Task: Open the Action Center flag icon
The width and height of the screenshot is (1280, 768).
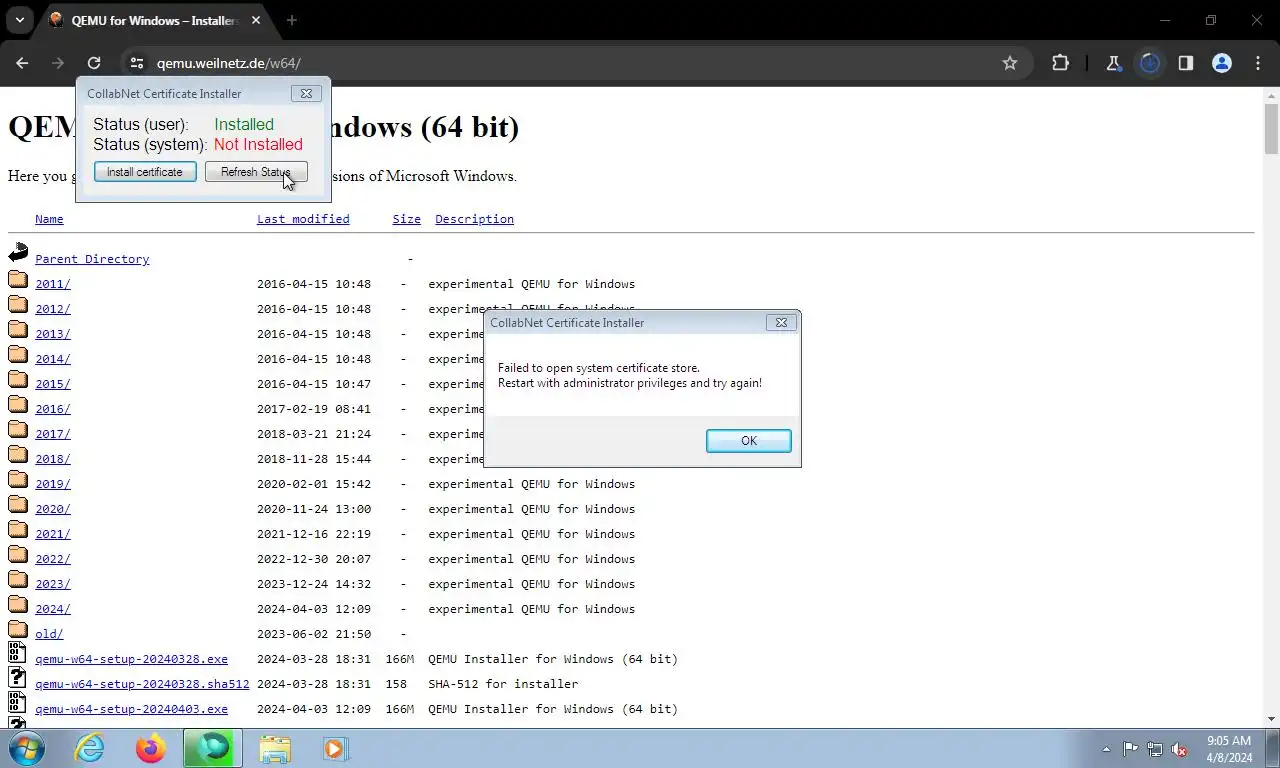Action: pos(1130,749)
